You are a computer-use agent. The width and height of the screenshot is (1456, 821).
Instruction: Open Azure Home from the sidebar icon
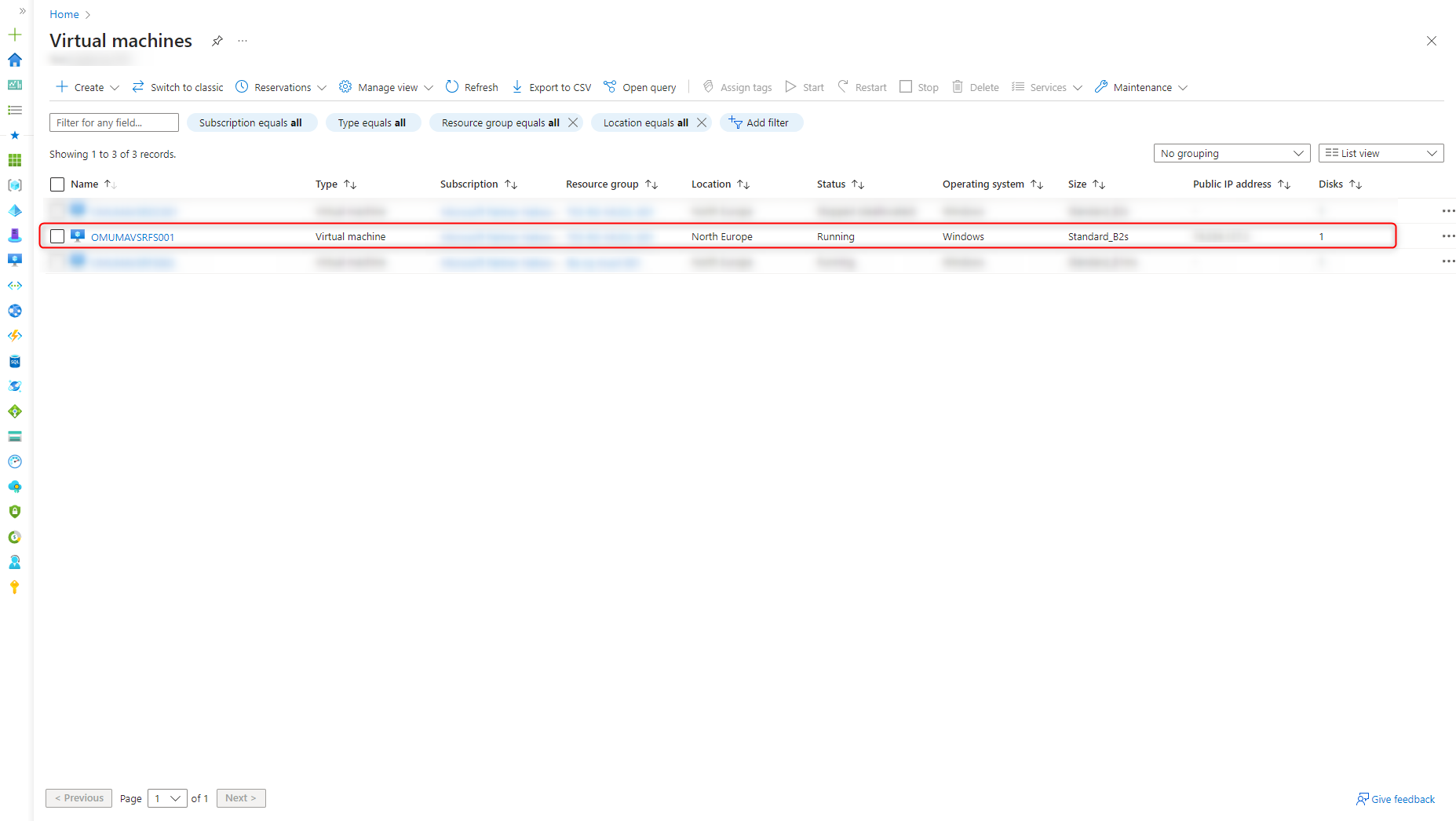(x=15, y=60)
